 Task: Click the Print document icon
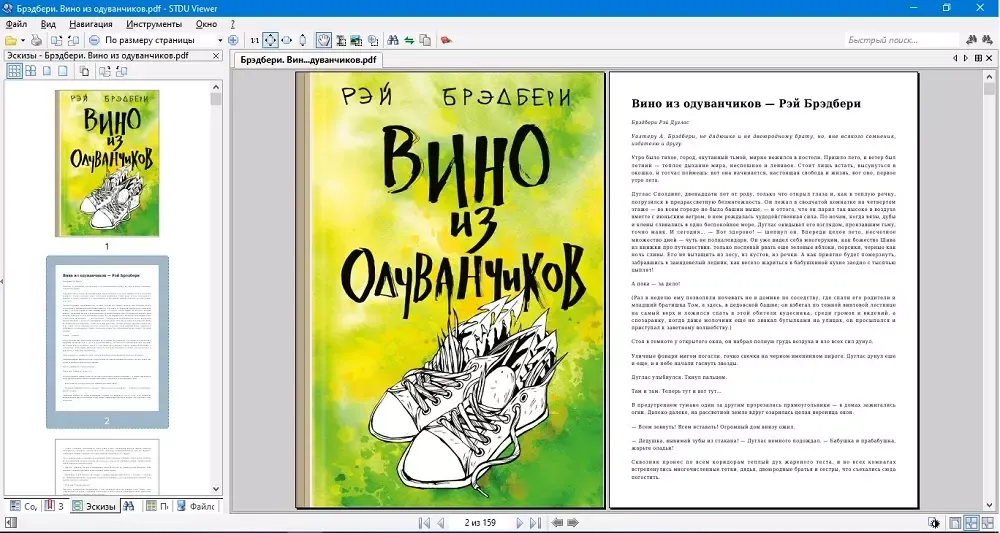point(36,40)
